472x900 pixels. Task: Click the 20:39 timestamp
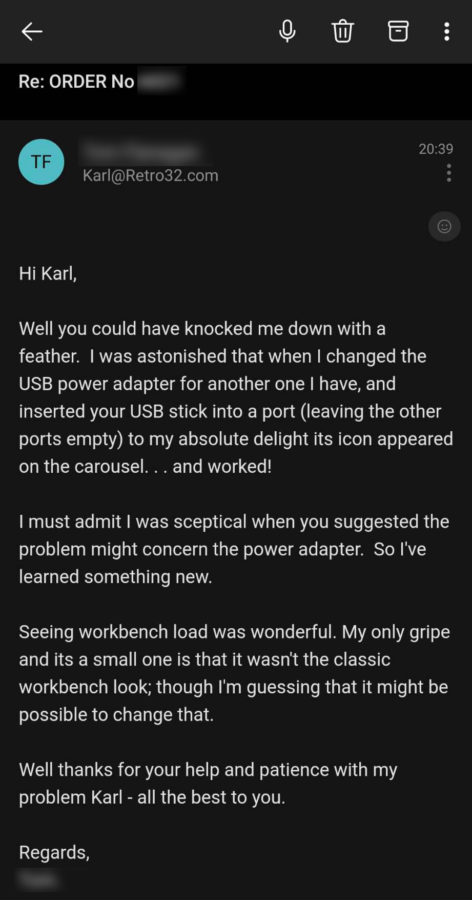tap(436, 149)
